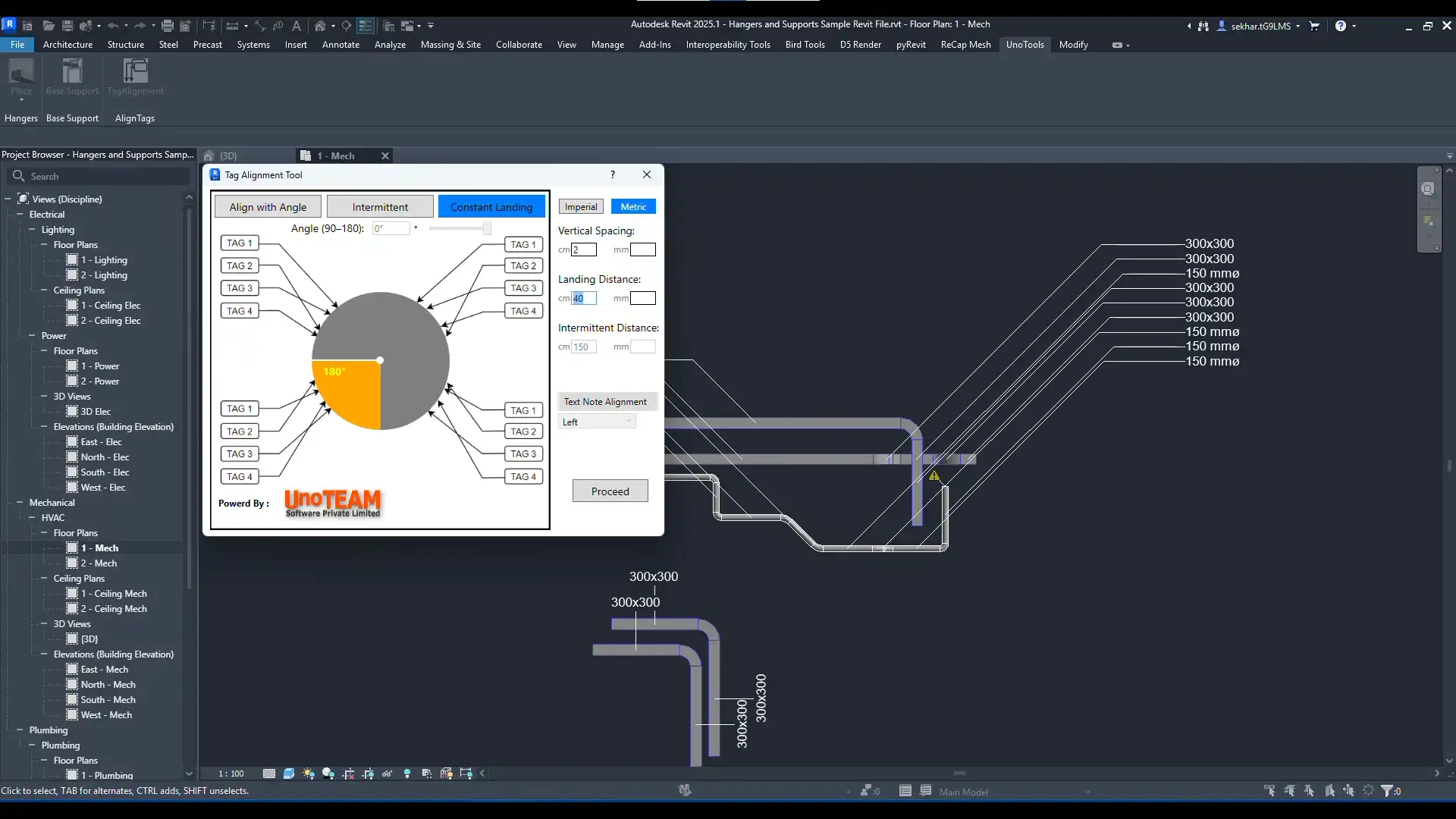Collapse the Electrical tree node
The width and height of the screenshot is (1456, 819).
click(20, 215)
